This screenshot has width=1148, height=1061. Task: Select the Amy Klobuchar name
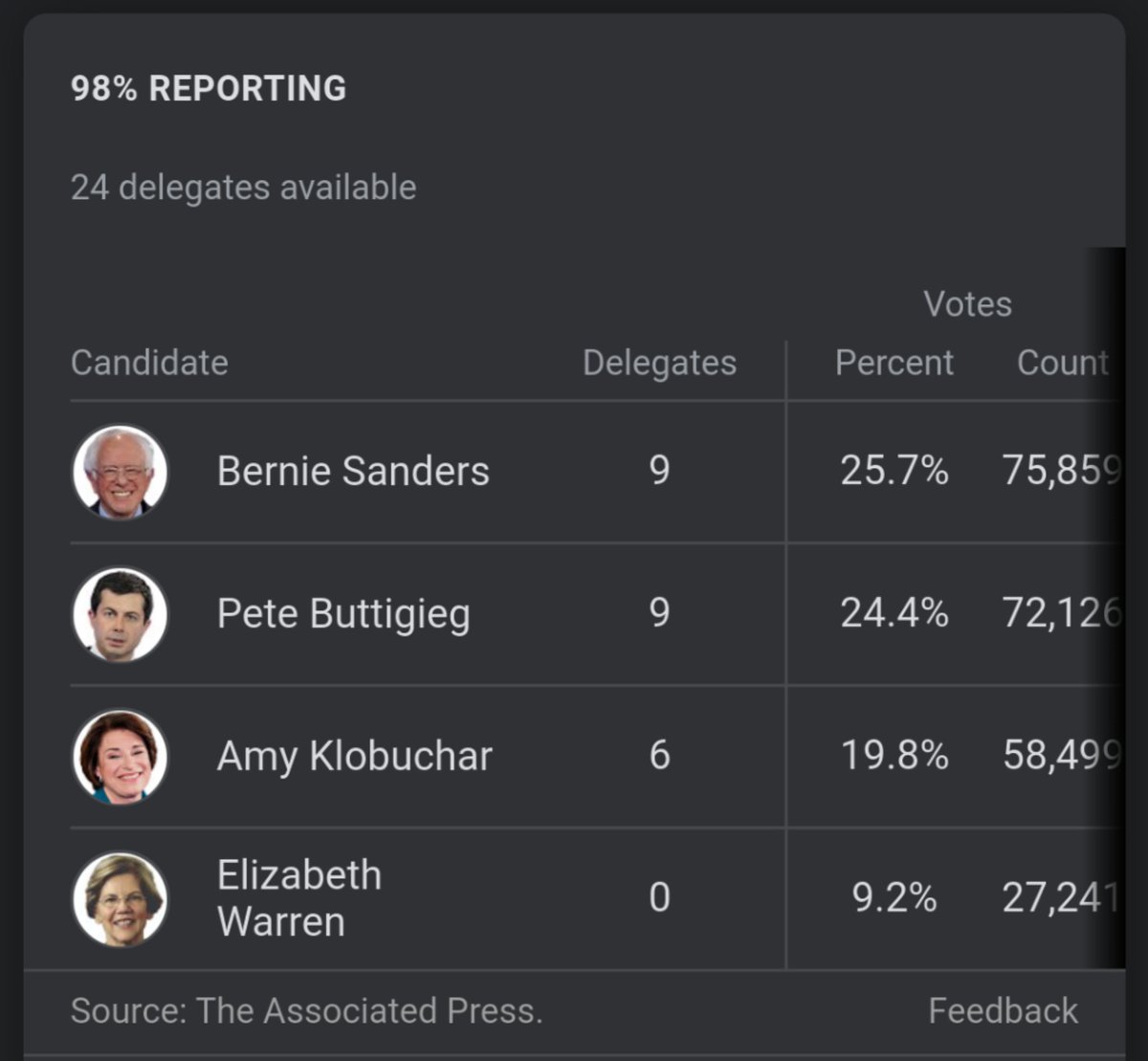click(354, 756)
